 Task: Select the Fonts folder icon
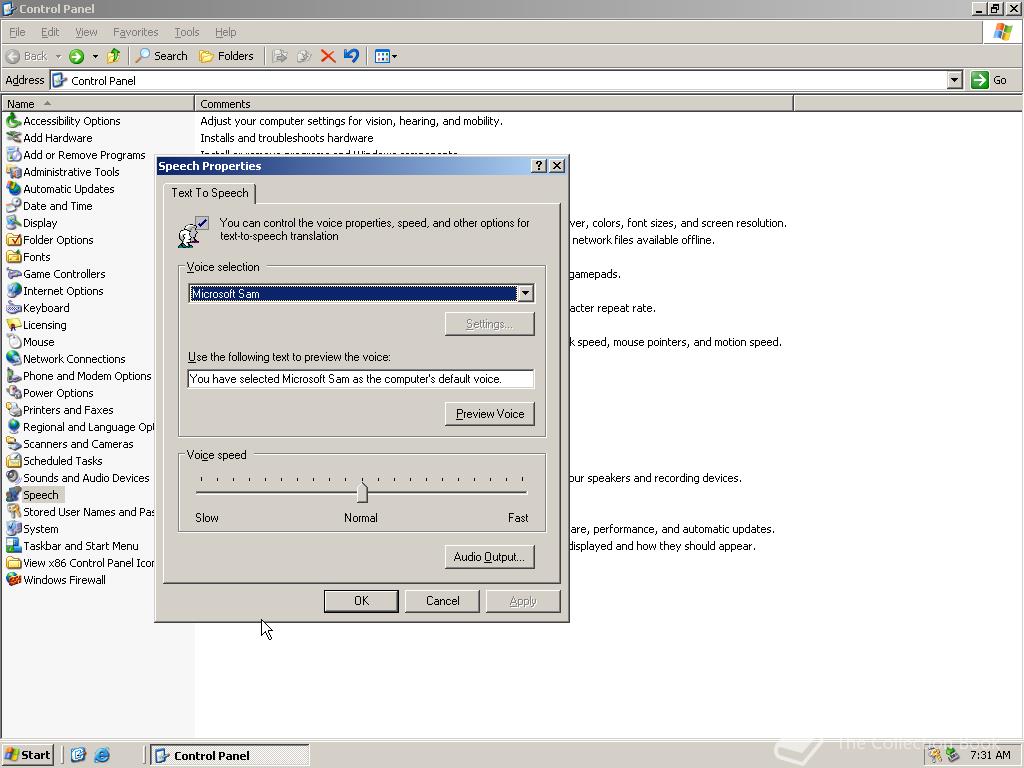[14, 256]
